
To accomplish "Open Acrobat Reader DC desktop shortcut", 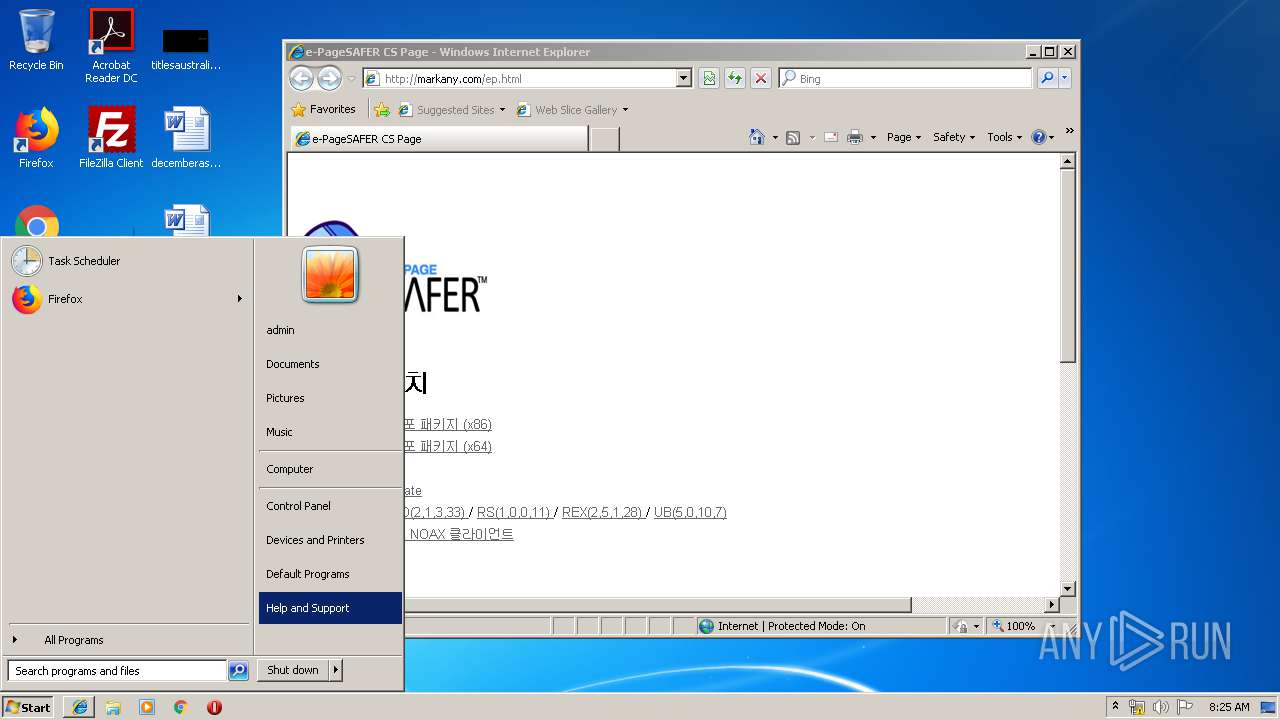I will [111, 46].
